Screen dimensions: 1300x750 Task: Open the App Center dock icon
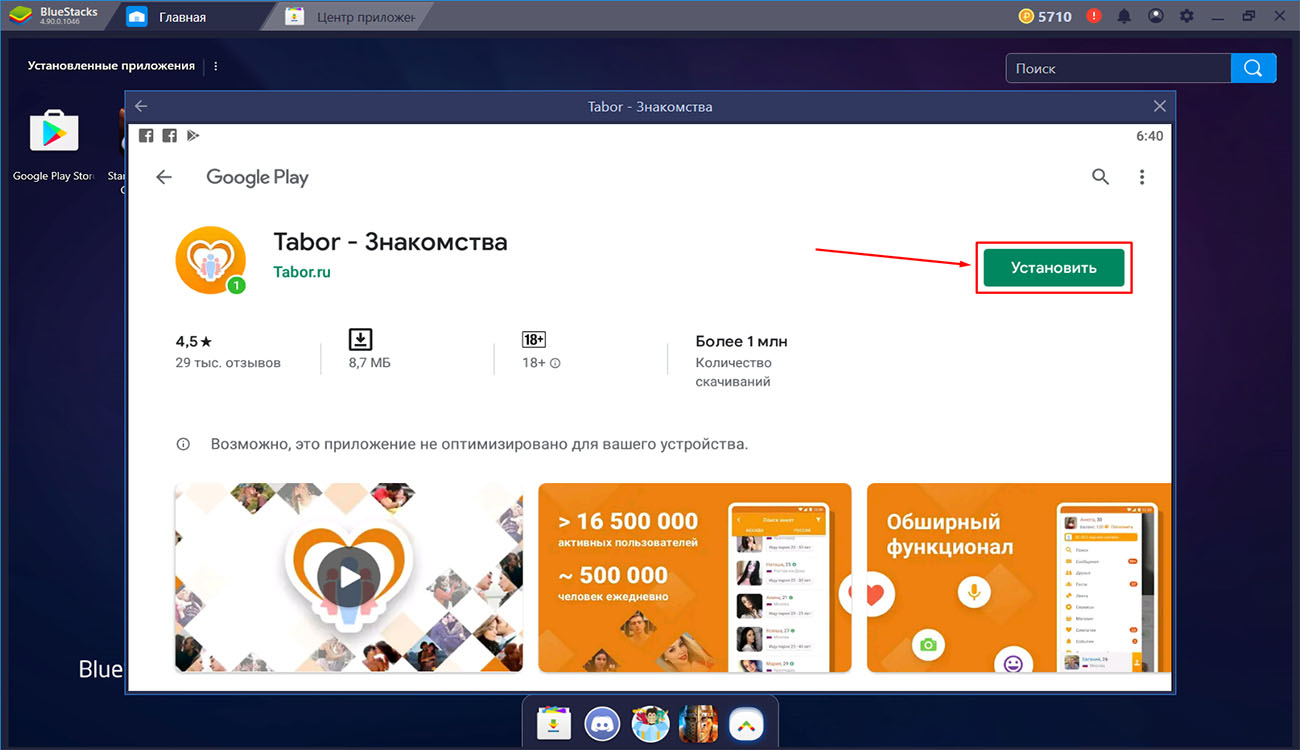[553, 722]
